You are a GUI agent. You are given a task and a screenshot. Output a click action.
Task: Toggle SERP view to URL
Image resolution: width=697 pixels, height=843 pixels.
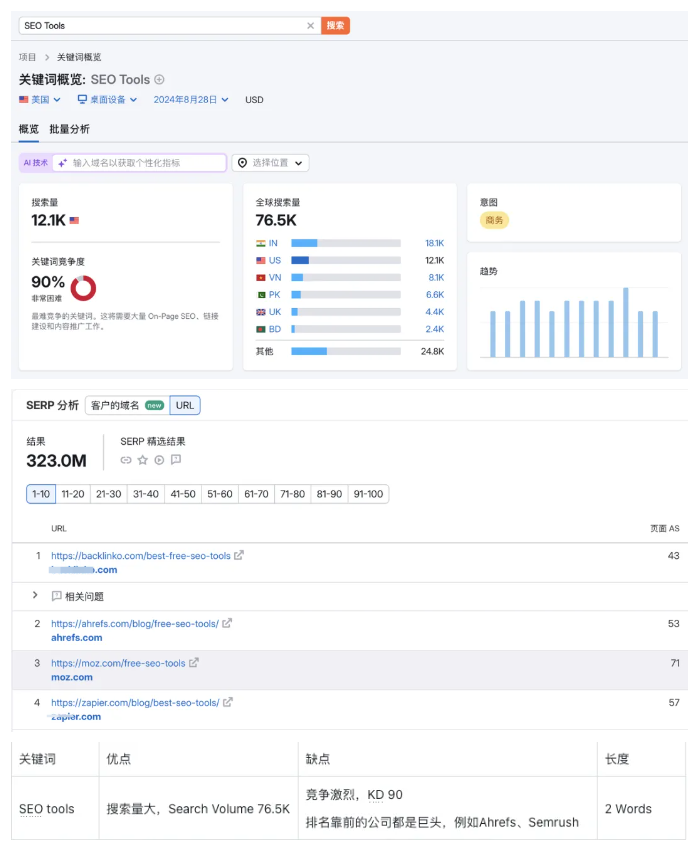click(184, 405)
